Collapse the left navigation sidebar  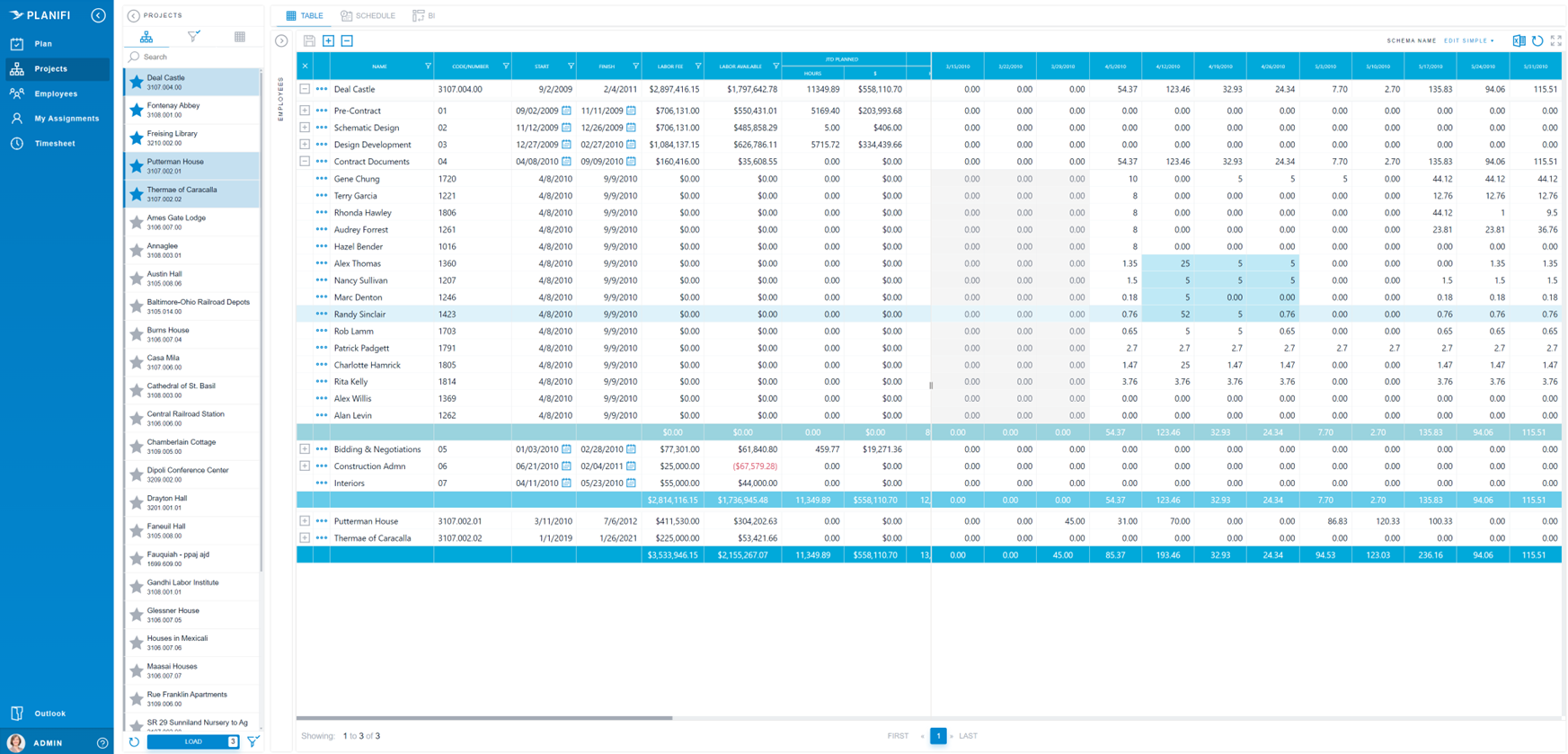(98, 15)
